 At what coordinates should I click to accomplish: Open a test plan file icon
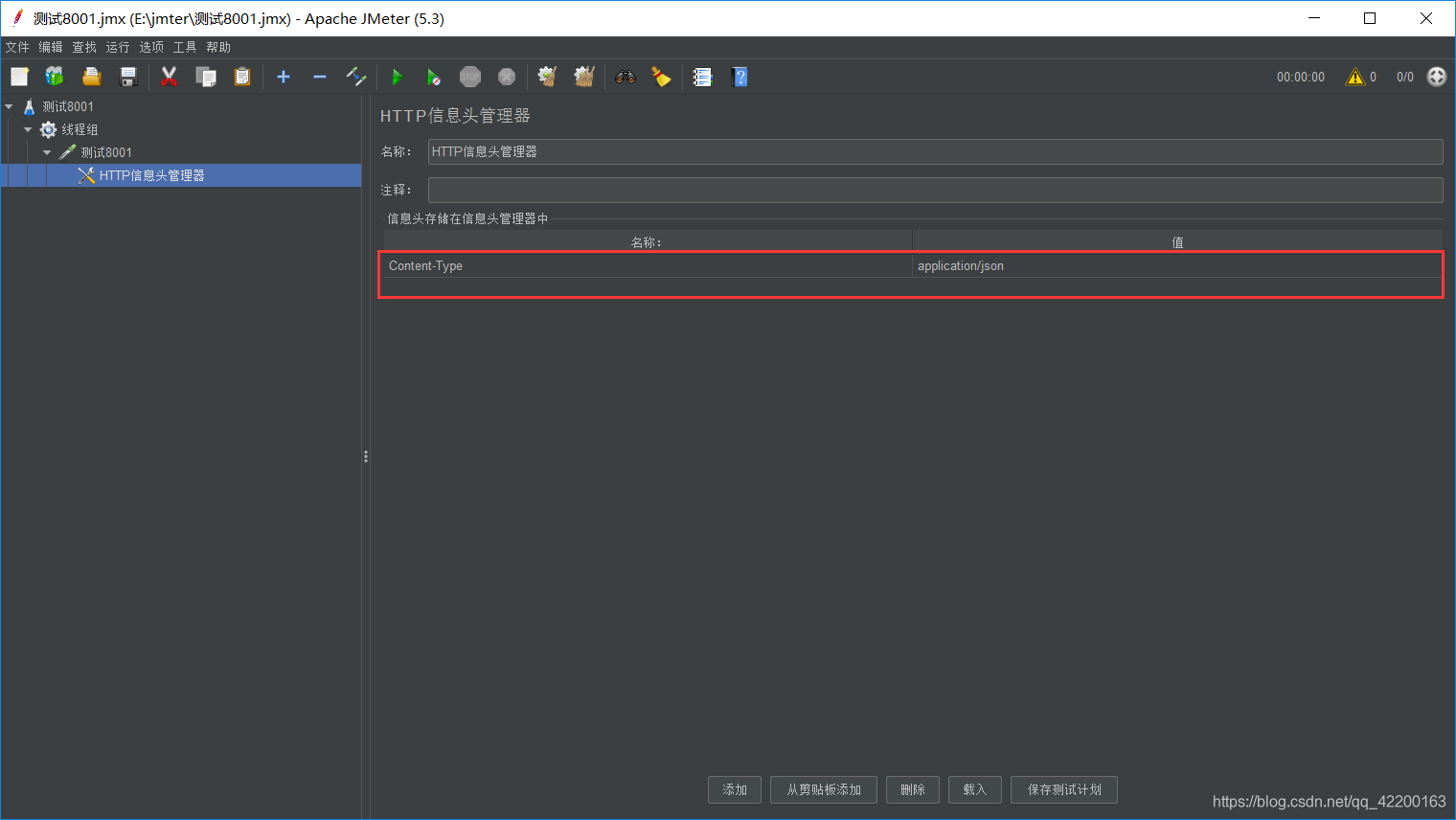91,77
